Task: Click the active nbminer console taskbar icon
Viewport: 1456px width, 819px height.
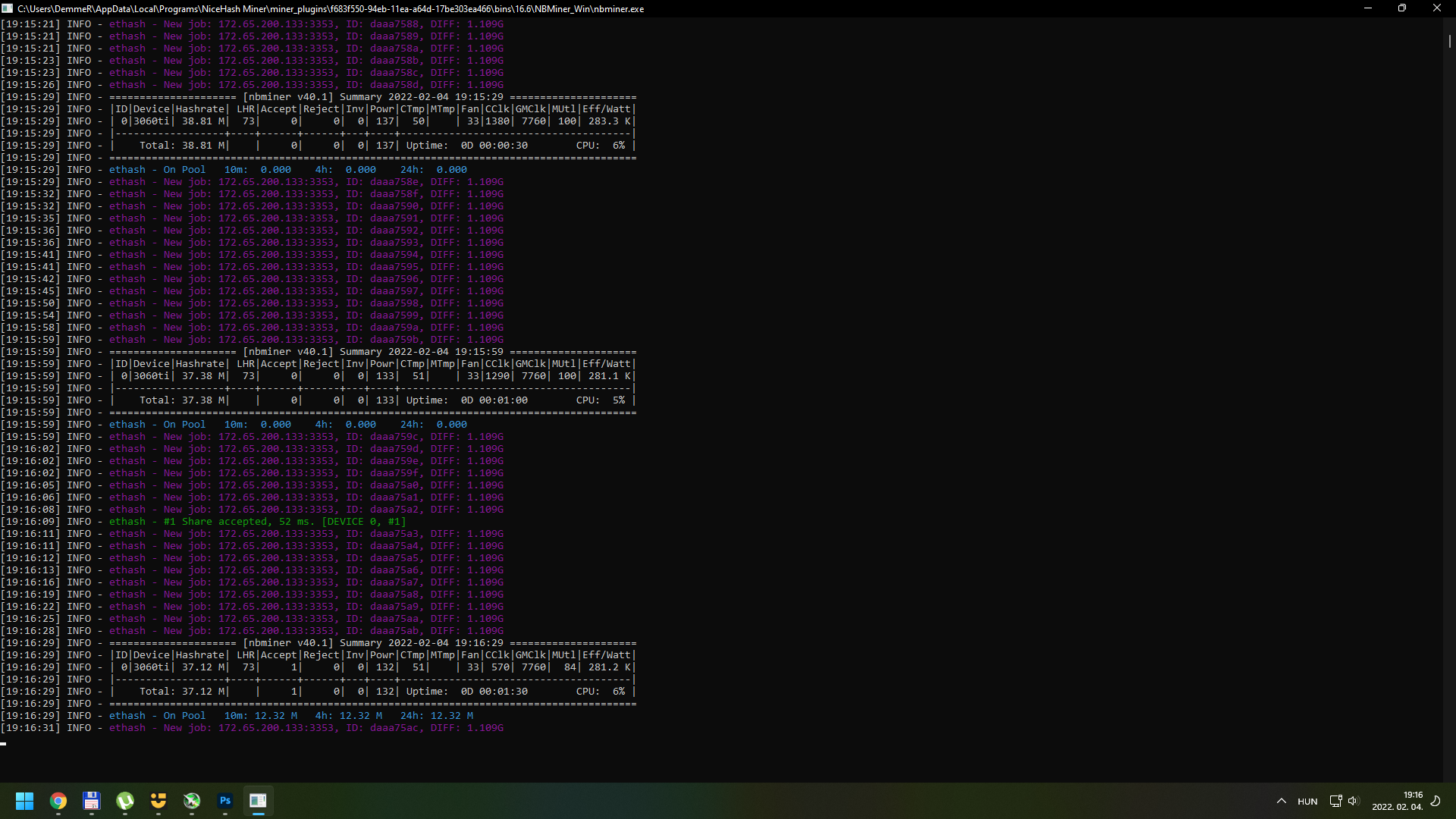Action: pyautogui.click(x=259, y=801)
